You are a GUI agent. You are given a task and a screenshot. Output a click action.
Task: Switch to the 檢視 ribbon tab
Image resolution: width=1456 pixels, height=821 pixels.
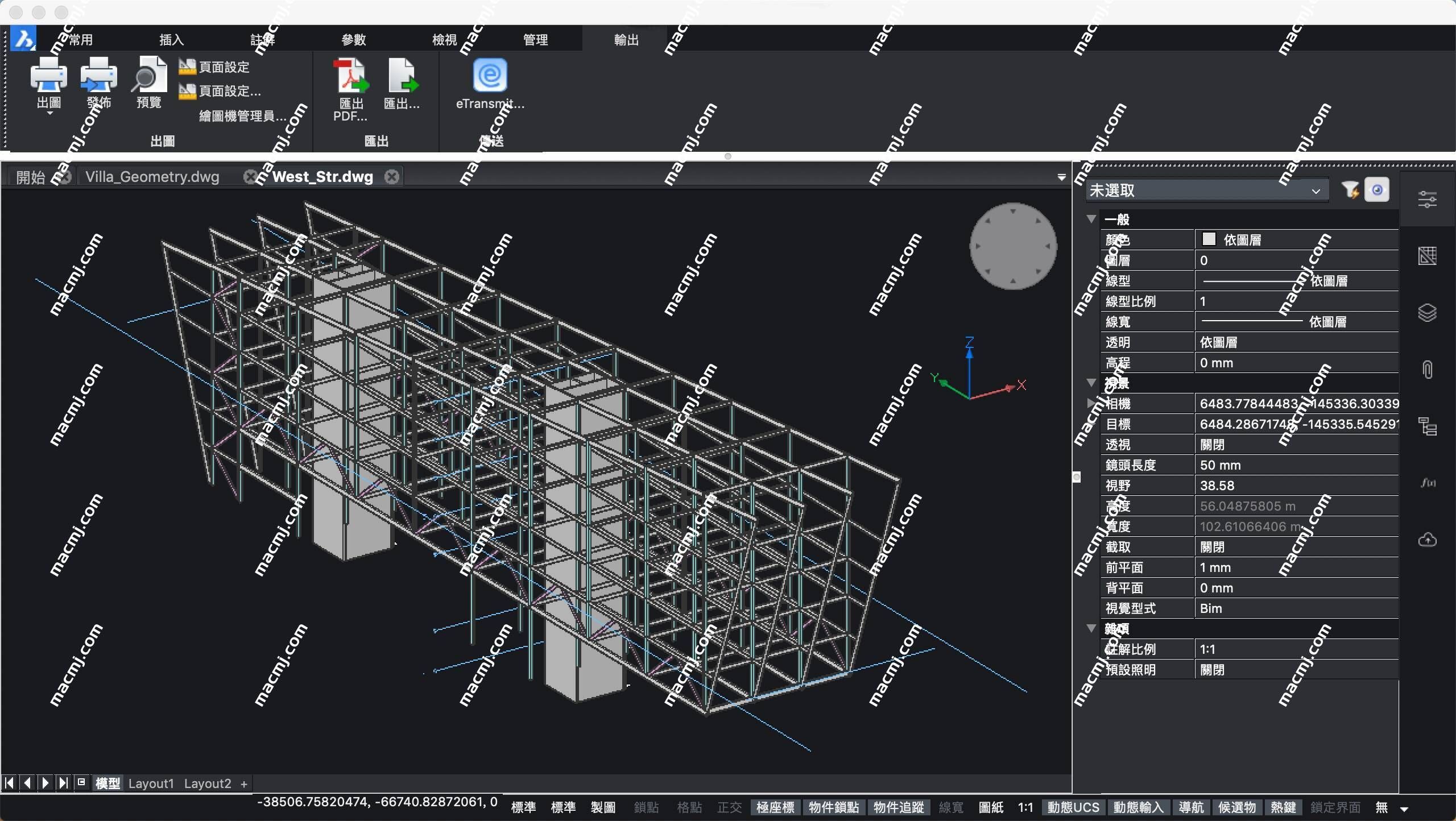pyautogui.click(x=444, y=40)
